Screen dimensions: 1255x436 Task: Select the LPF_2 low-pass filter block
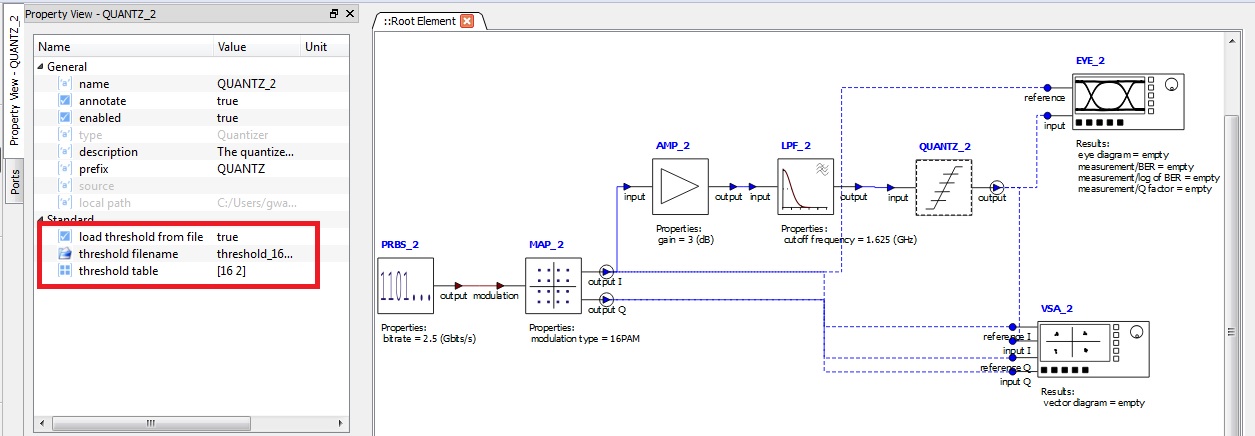click(806, 186)
